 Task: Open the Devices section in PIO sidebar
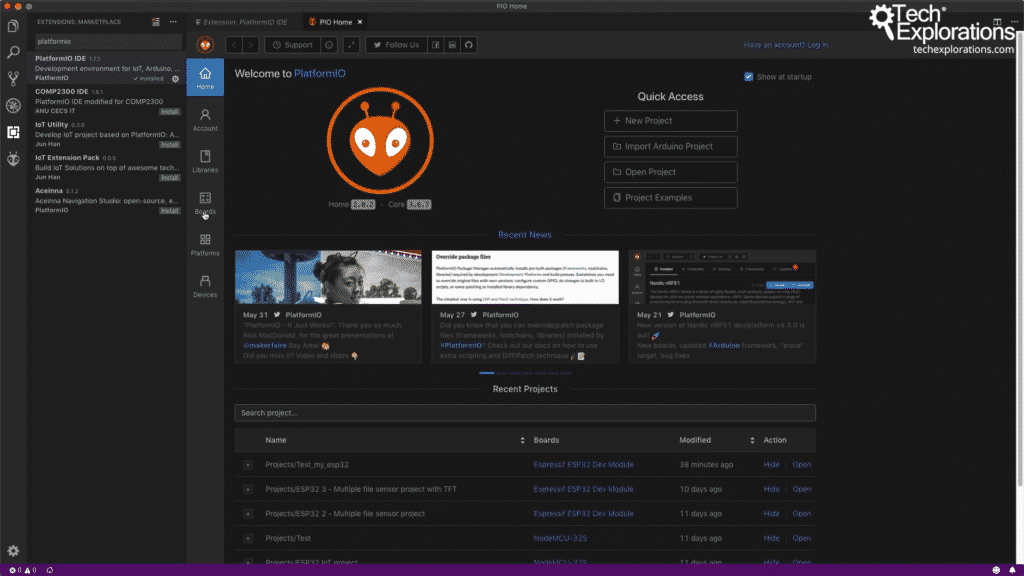pos(205,287)
